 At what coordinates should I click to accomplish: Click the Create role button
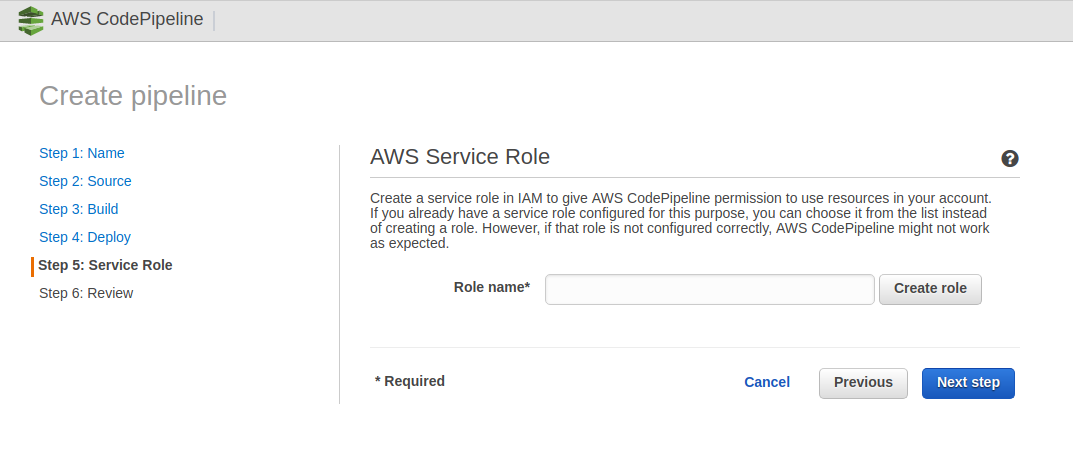coord(930,289)
